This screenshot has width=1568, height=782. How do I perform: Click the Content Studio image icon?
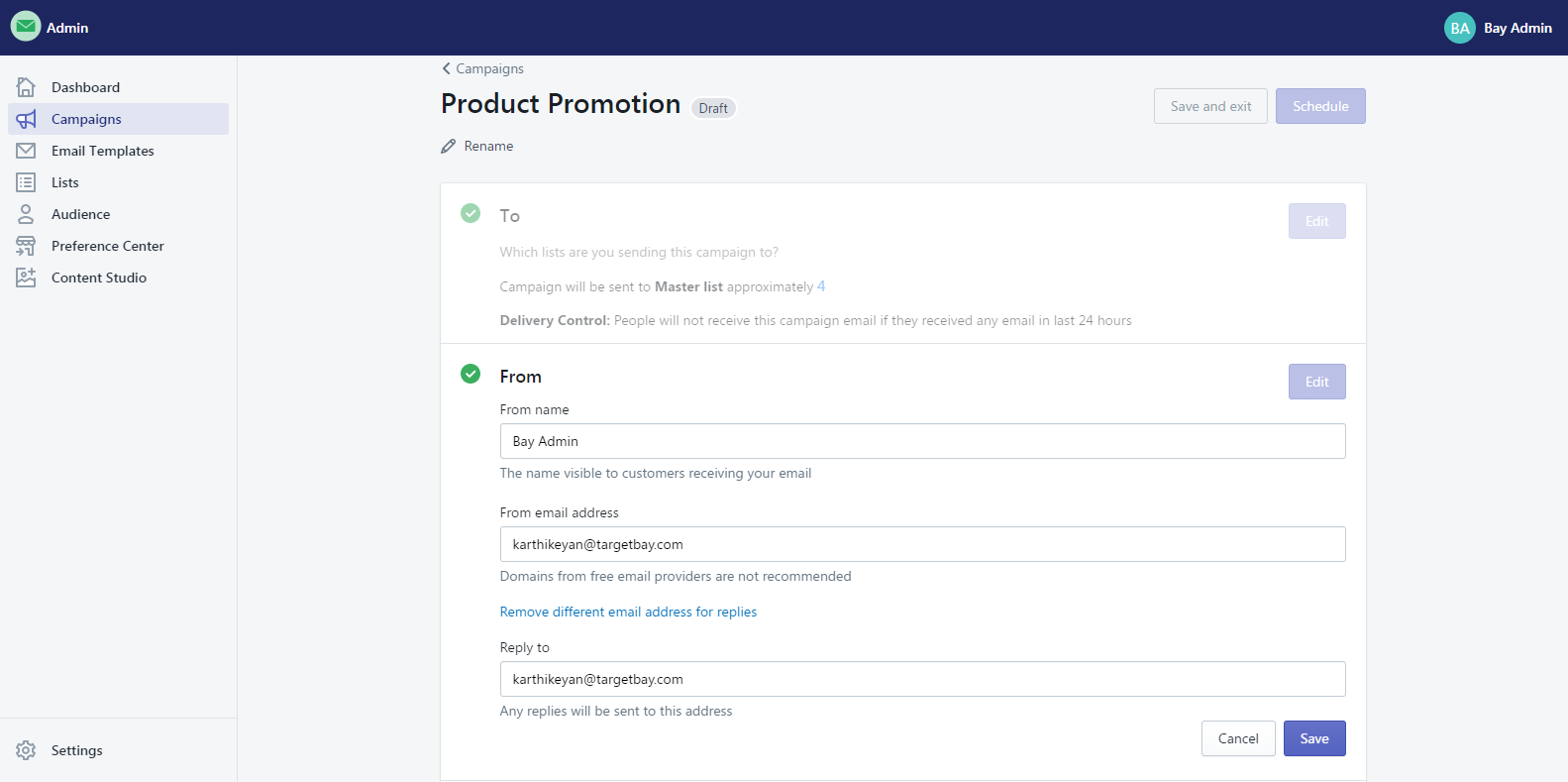tap(26, 278)
